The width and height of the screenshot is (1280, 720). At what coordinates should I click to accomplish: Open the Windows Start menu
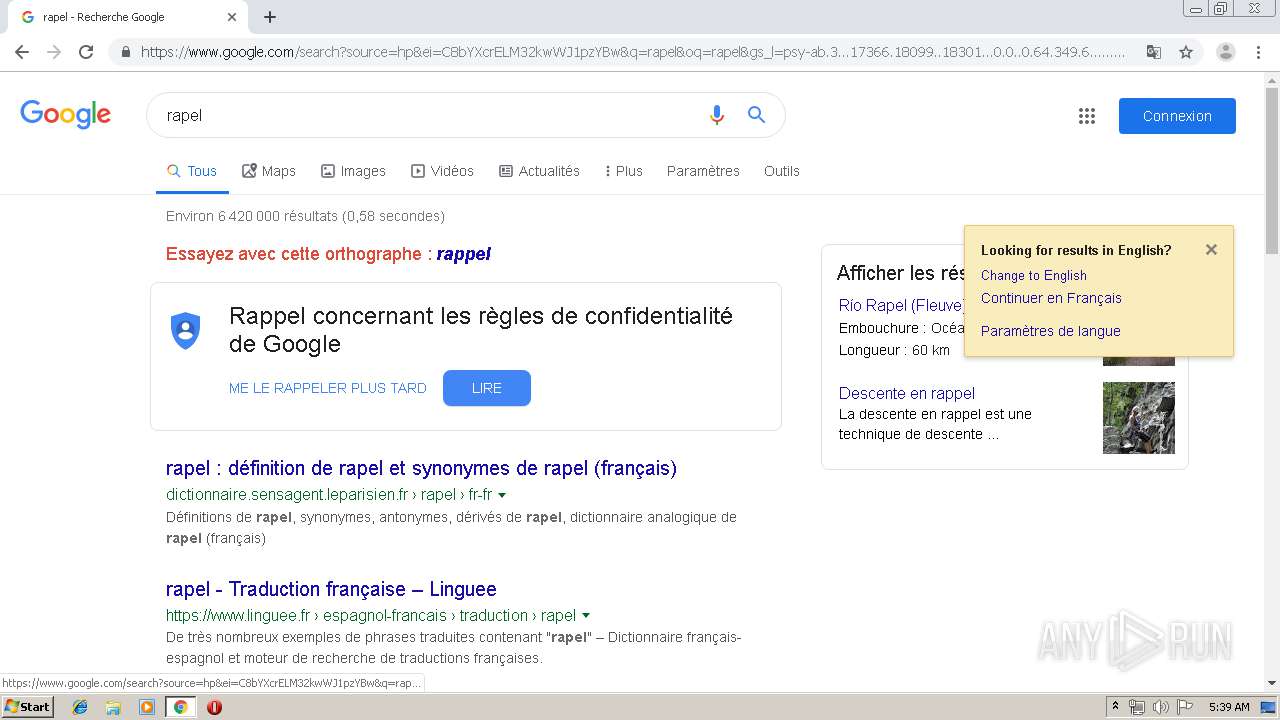pyautogui.click(x=28, y=707)
